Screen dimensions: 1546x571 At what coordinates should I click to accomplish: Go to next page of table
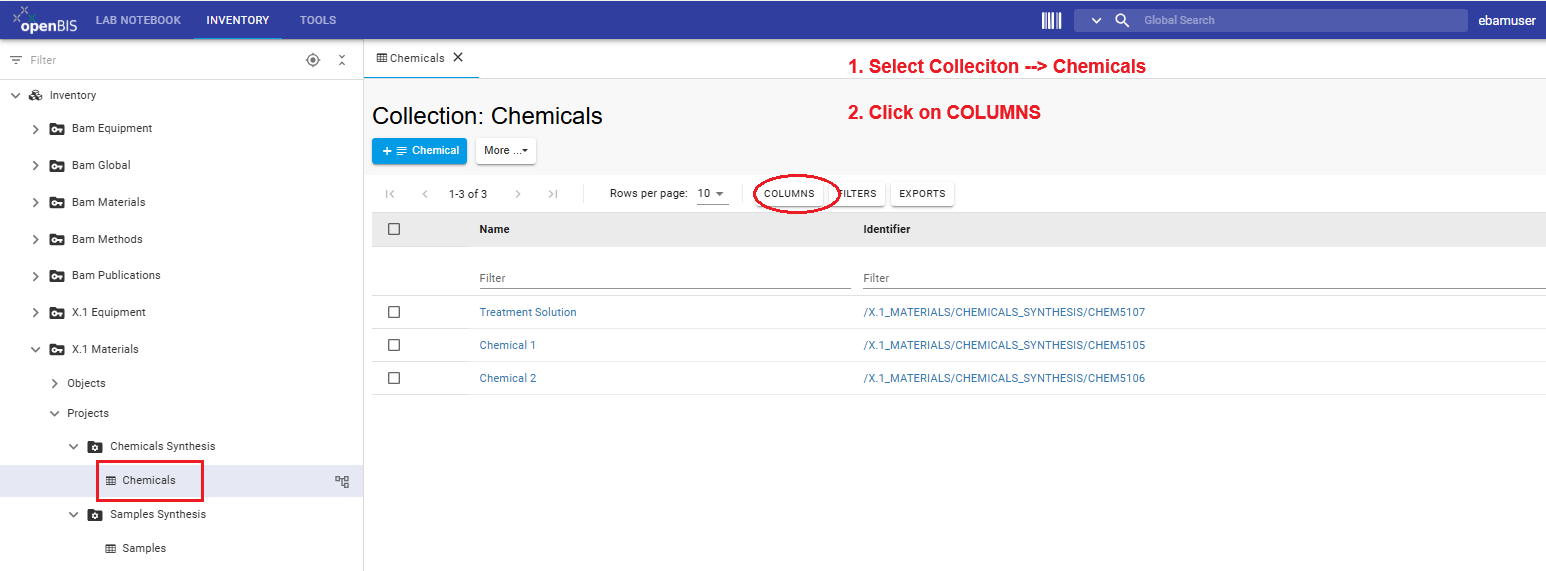(x=518, y=194)
